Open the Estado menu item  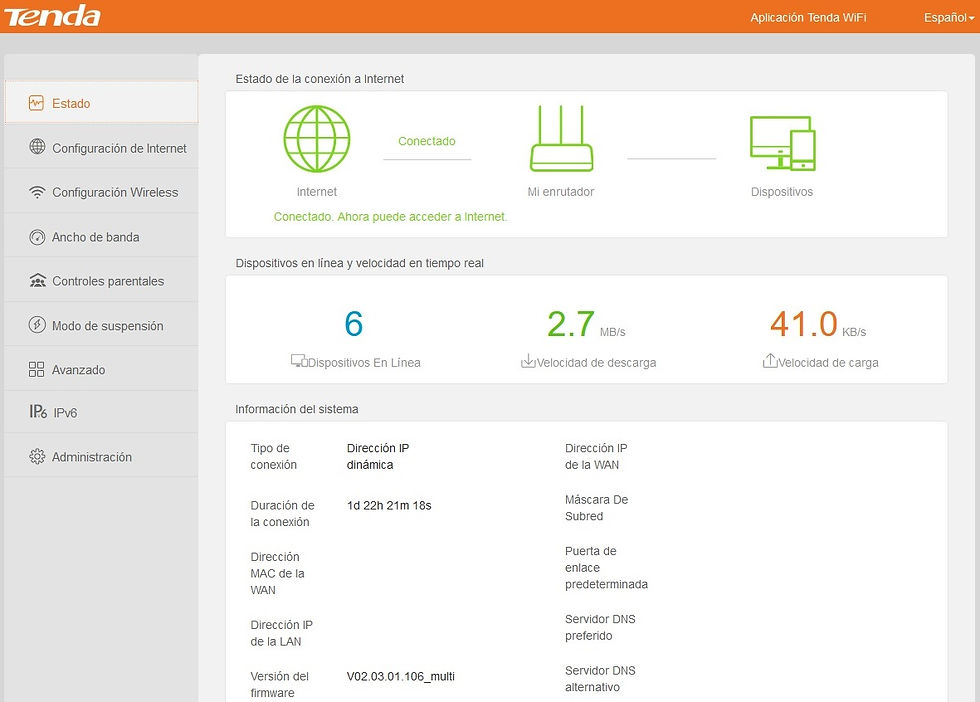(101, 103)
